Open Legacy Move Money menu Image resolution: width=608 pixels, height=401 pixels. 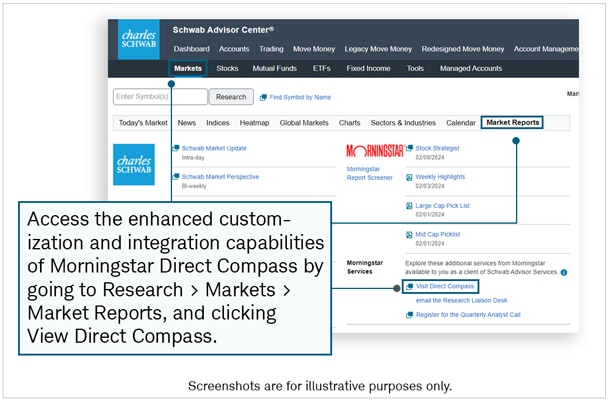378,49
